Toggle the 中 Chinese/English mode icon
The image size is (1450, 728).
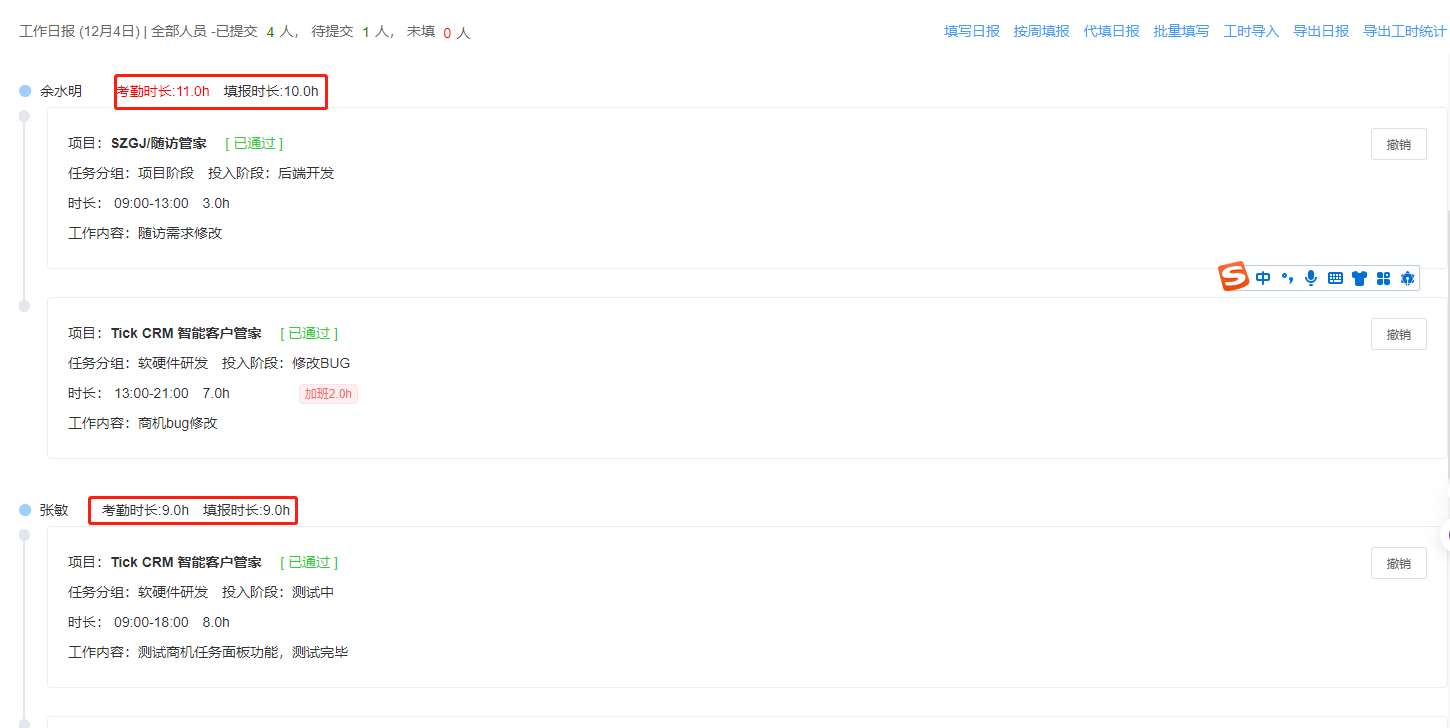(x=1263, y=278)
